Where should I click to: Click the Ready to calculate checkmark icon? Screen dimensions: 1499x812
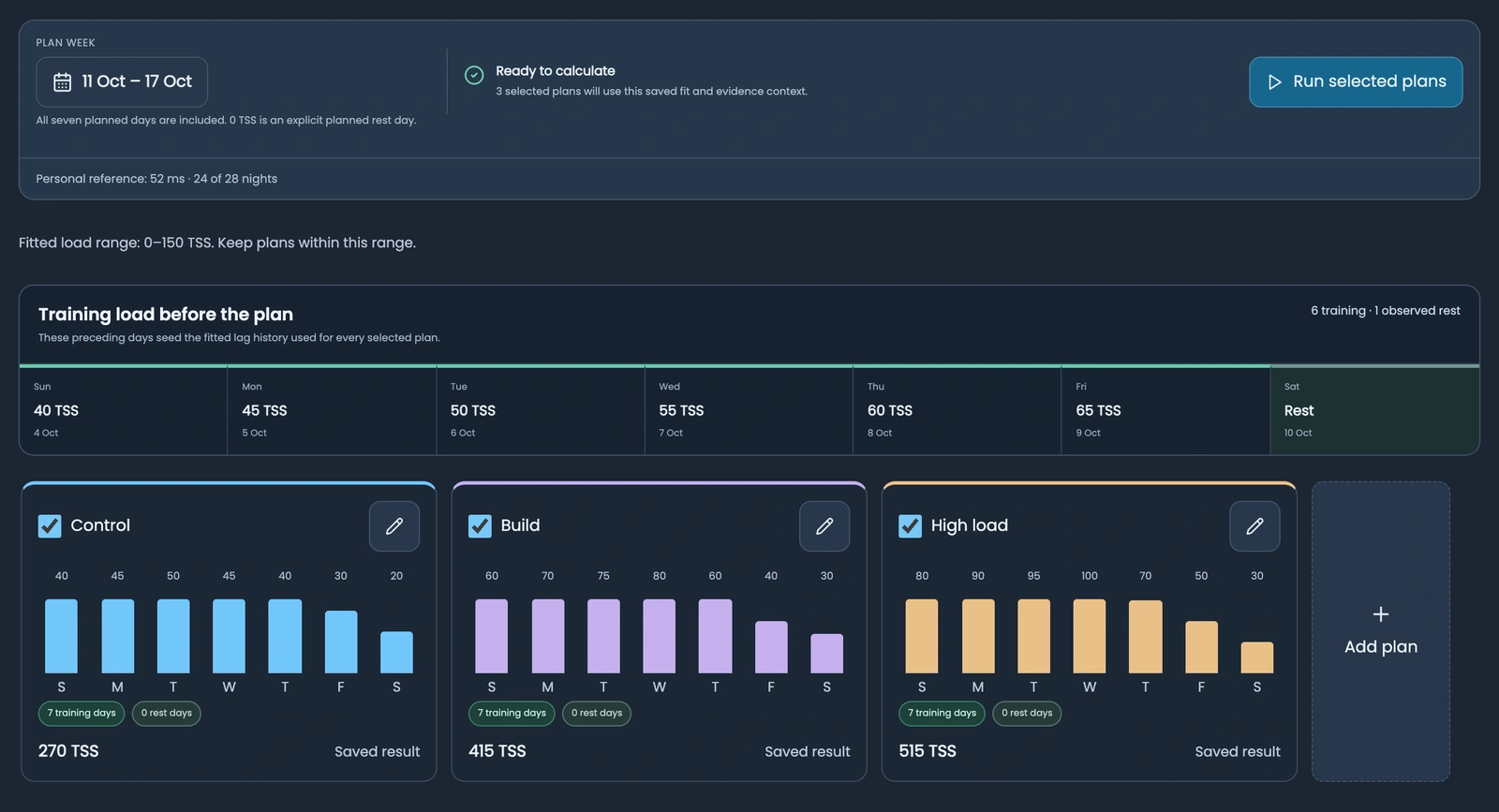click(x=474, y=75)
